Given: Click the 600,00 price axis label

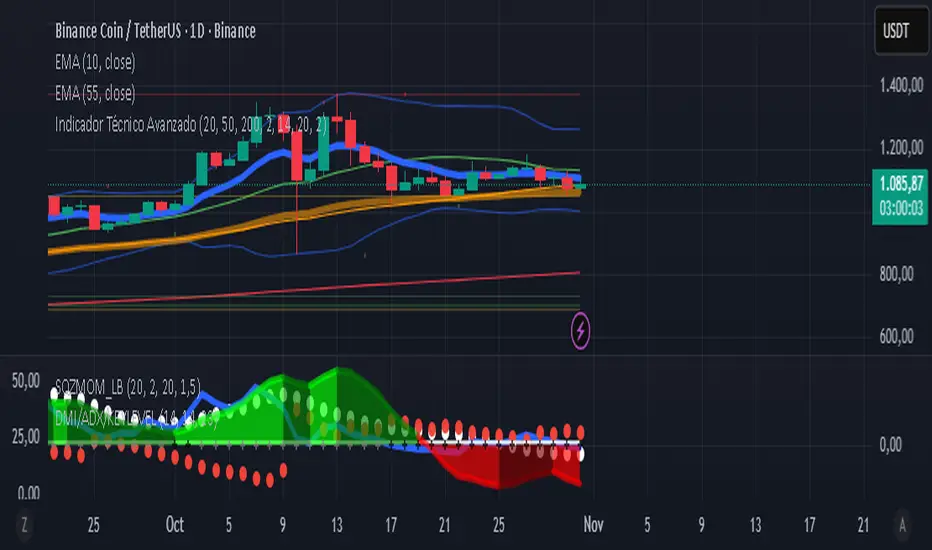Looking at the screenshot, I should coord(896,337).
